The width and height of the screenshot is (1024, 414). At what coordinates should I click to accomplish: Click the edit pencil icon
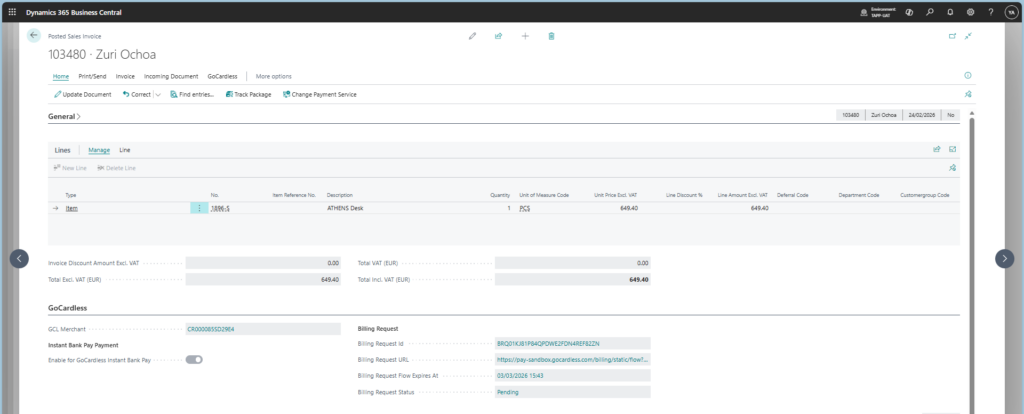[472, 36]
